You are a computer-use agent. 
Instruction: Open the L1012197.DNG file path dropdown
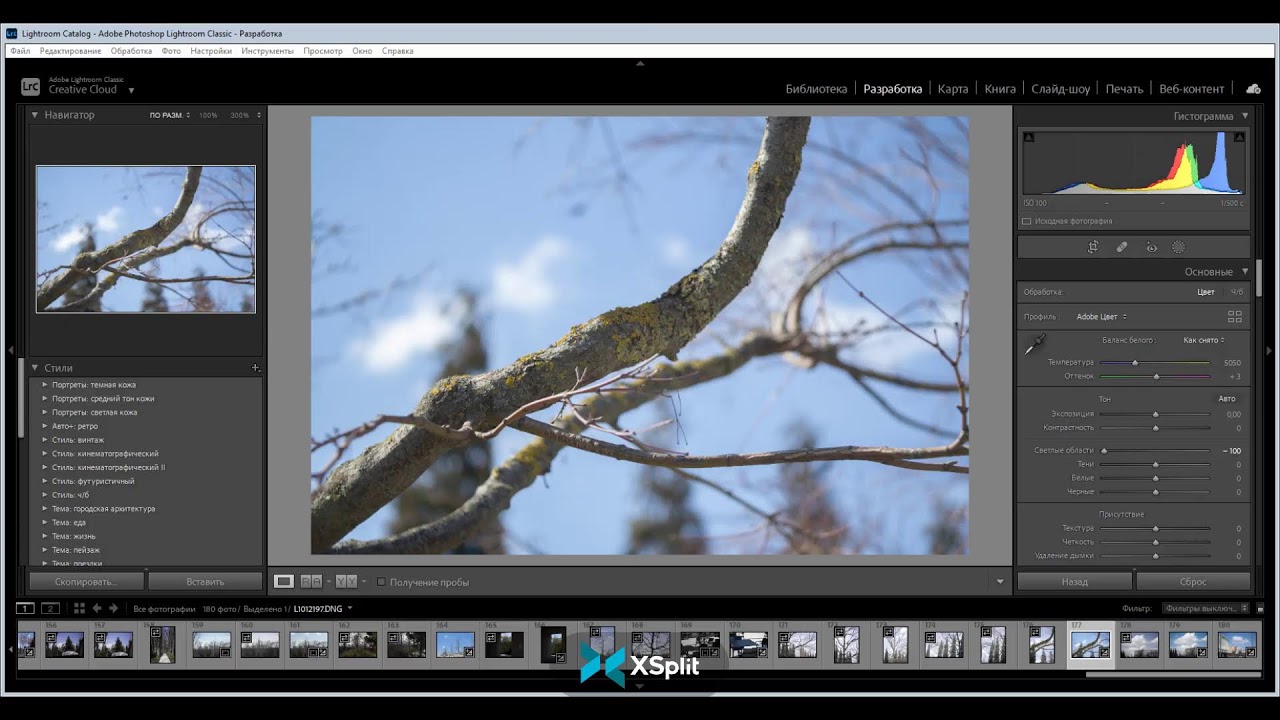click(350, 608)
